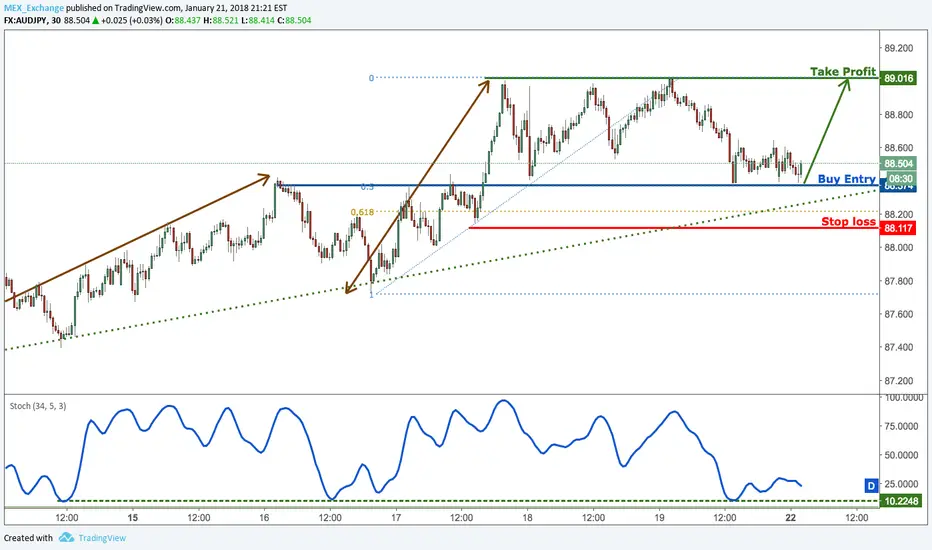Image resolution: width=932 pixels, height=550 pixels.
Task: Click the date 22 on time axis
Action: click(791, 517)
